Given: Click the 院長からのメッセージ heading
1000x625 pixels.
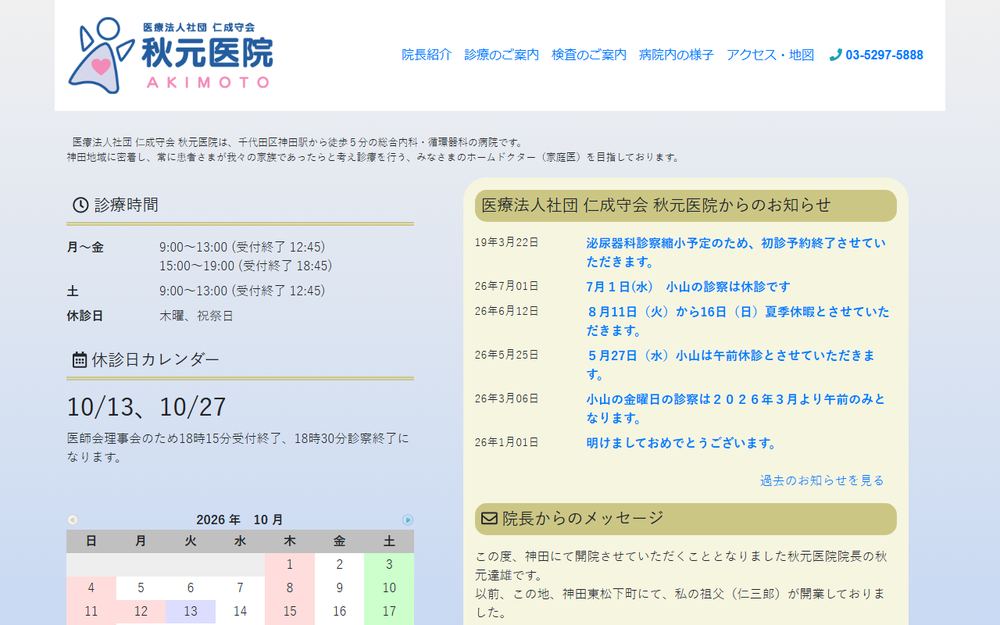Looking at the screenshot, I should tap(583, 518).
